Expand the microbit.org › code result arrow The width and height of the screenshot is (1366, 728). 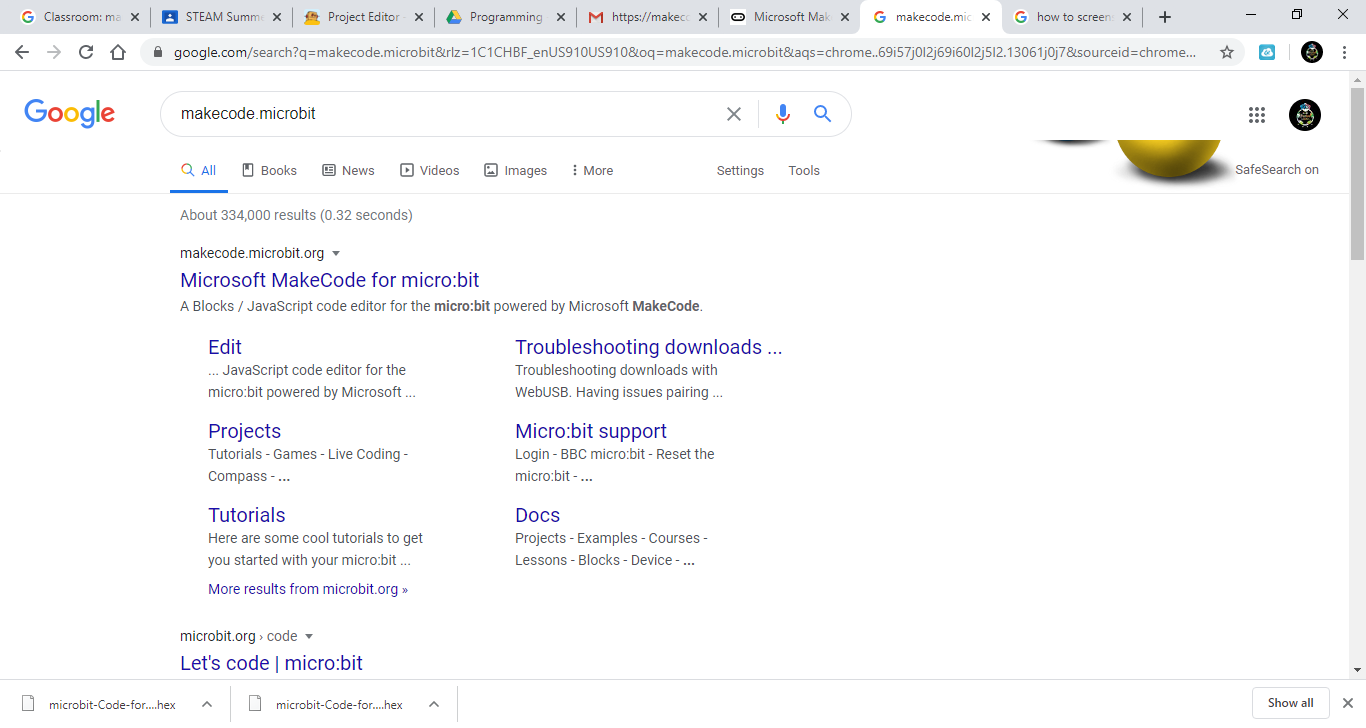[309, 637]
